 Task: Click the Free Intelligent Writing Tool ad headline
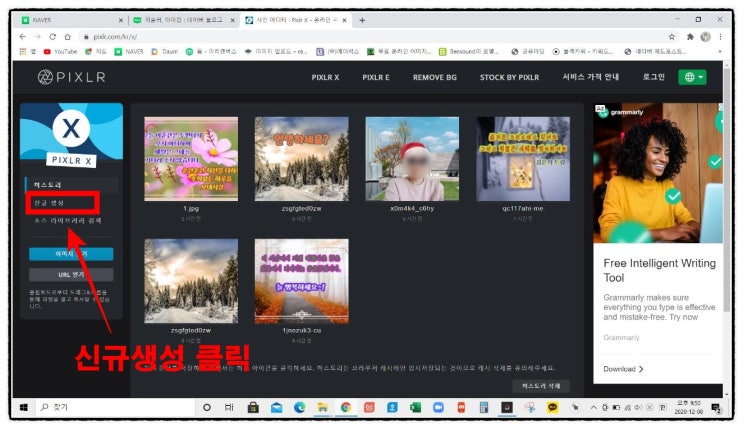pos(659,270)
